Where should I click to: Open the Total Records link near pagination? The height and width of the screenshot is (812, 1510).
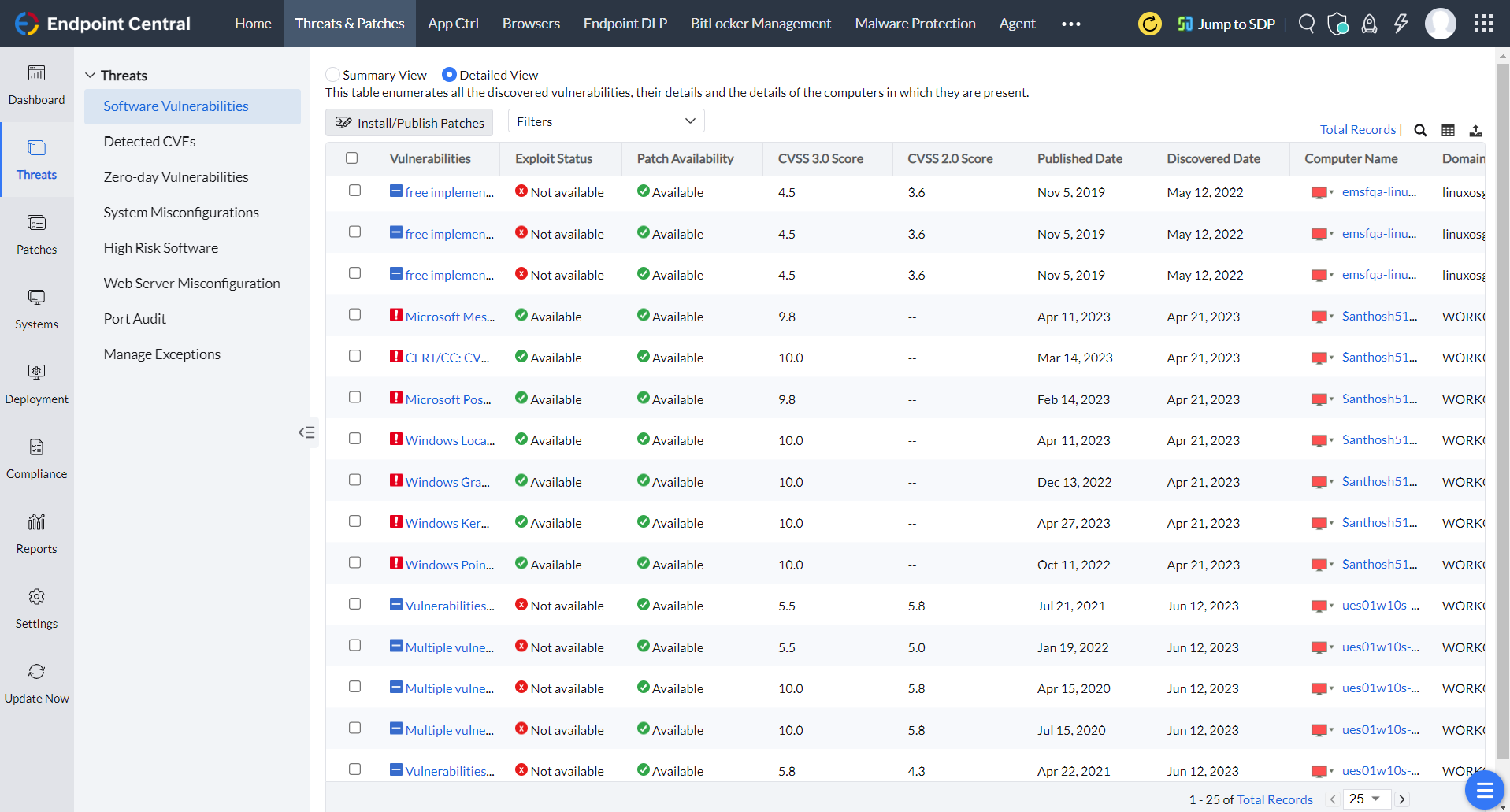(x=1274, y=799)
